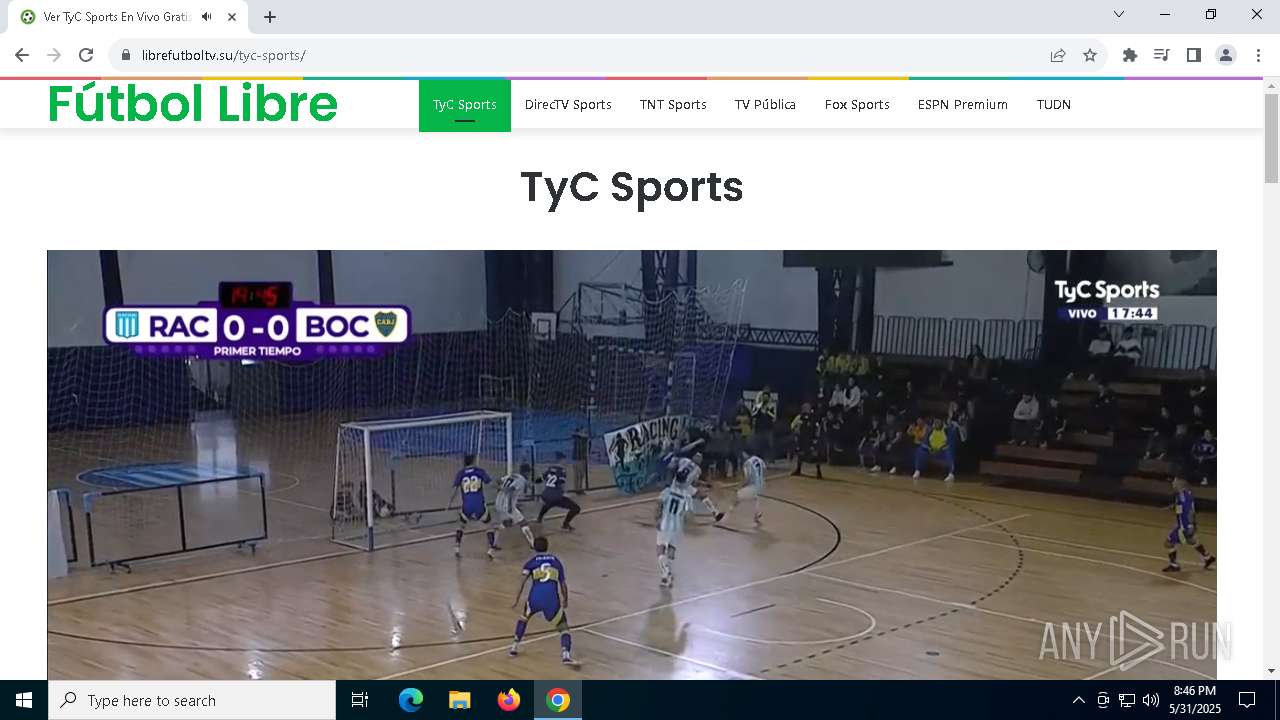This screenshot has height=720, width=1280.
Task: Go forward with the browser arrow
Action: pos(54,55)
